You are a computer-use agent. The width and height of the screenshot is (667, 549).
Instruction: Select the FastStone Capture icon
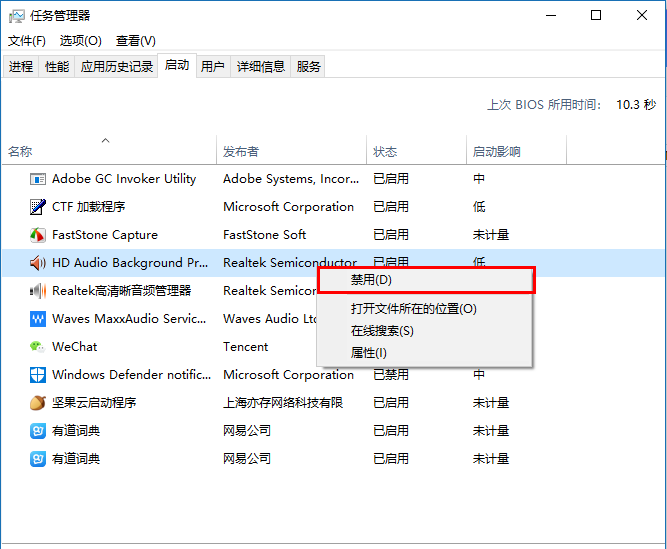pos(37,235)
